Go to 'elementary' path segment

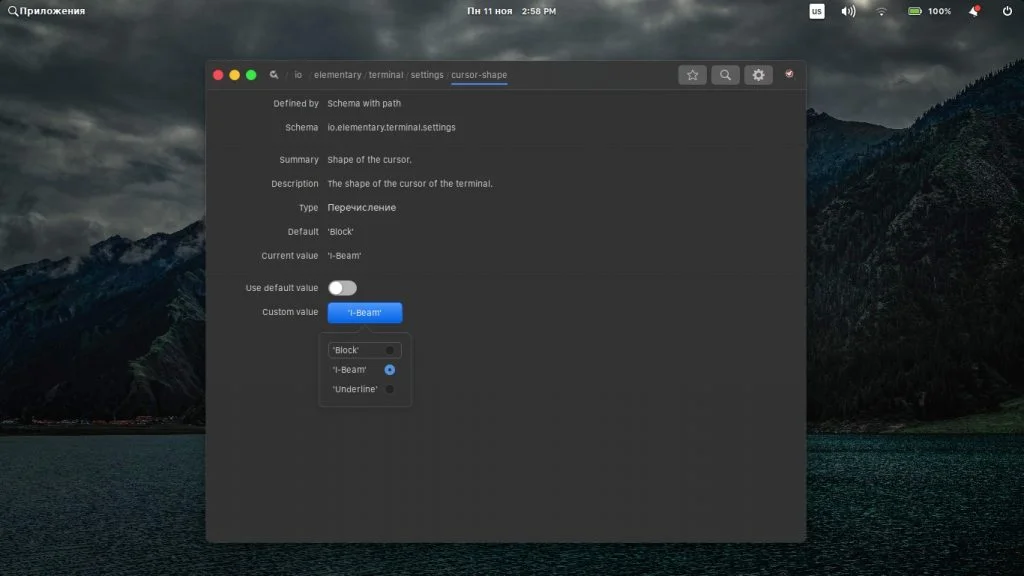pos(338,75)
